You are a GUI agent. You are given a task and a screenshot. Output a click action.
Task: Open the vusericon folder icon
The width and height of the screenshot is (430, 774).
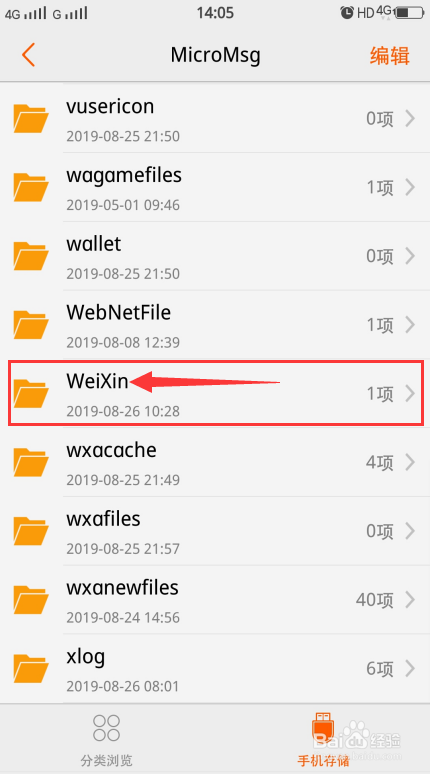pyautogui.click(x=31, y=118)
